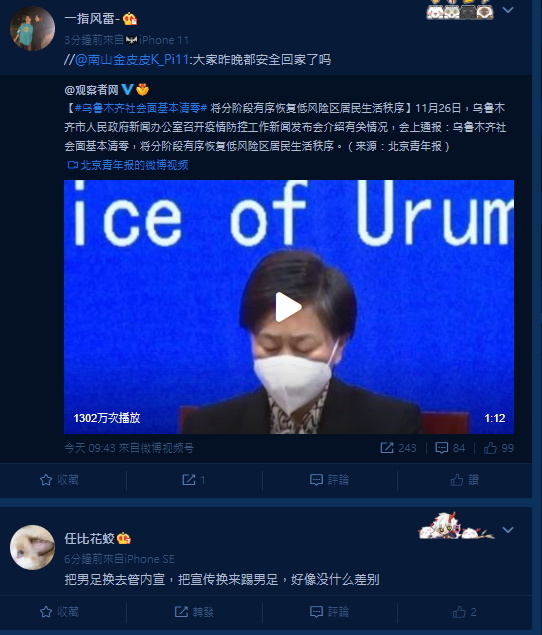Open 任比花蛟's cat avatar
The width and height of the screenshot is (542, 635).
(x=32, y=548)
